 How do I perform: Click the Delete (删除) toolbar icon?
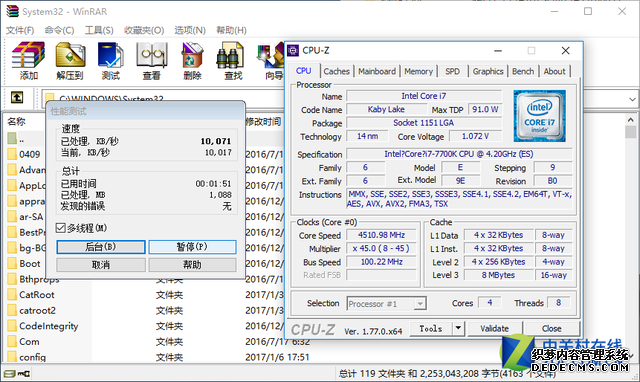pyautogui.click(x=192, y=60)
